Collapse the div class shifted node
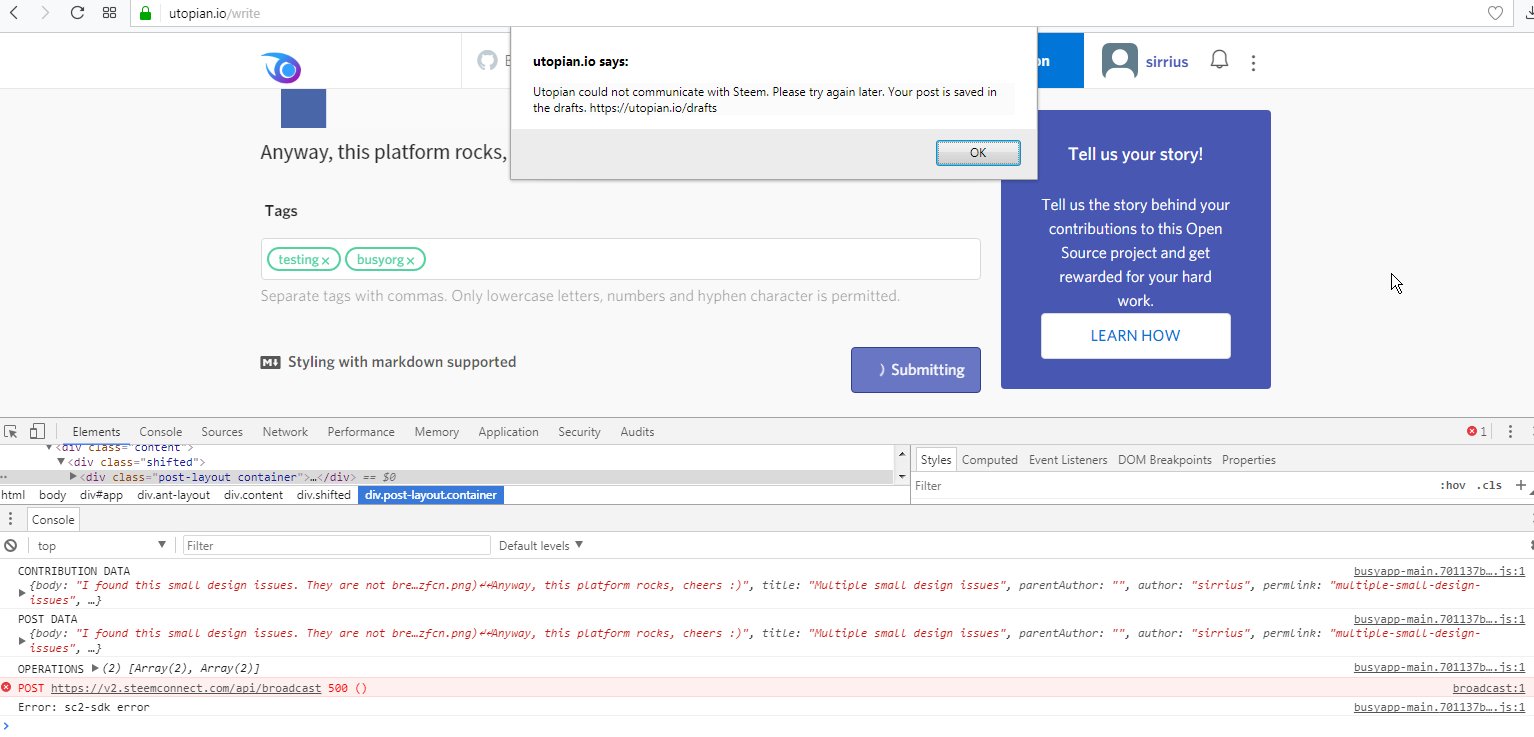The height and width of the screenshot is (737, 1534). (x=61, y=462)
